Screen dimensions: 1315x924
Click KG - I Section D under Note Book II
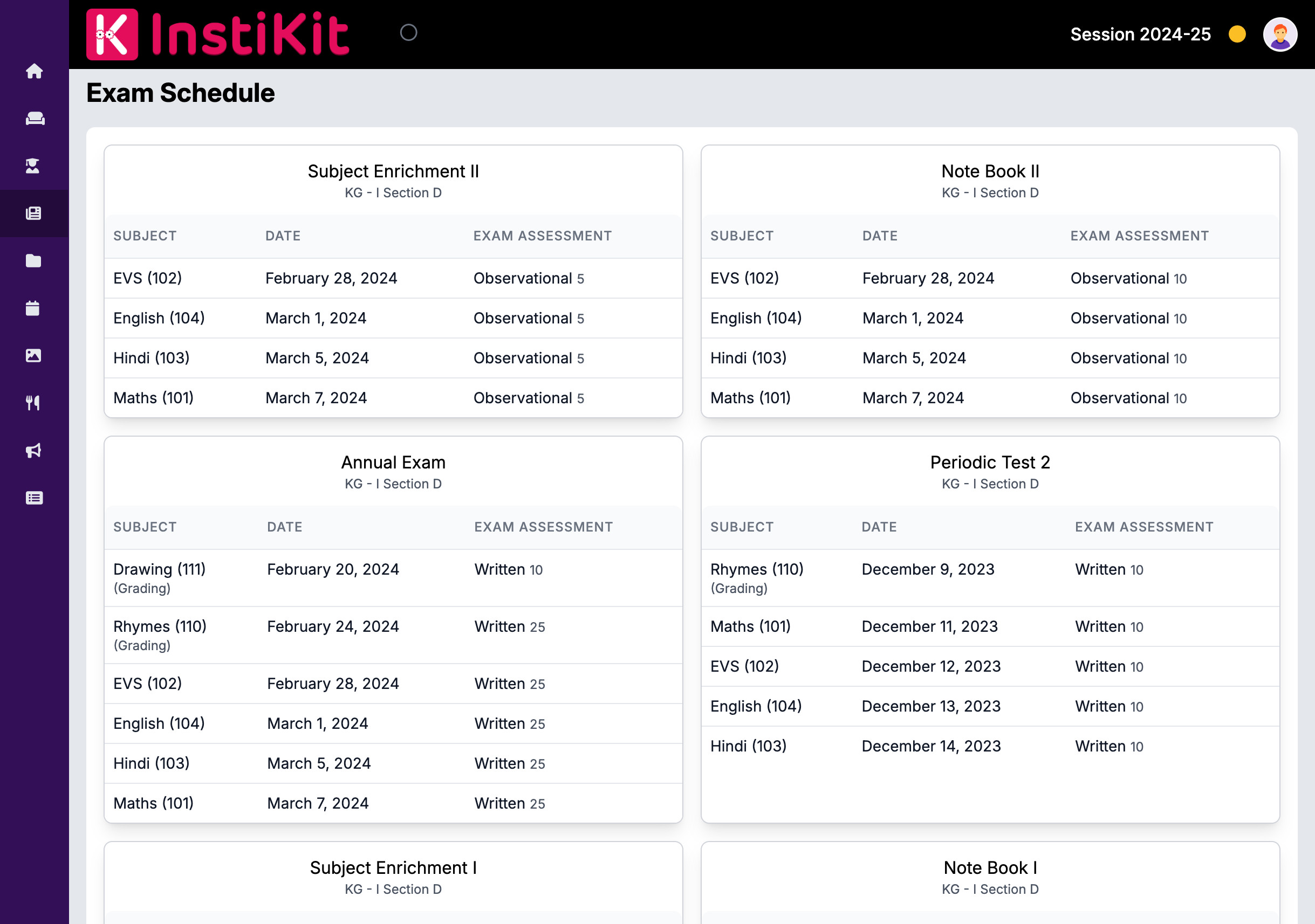[x=990, y=193]
